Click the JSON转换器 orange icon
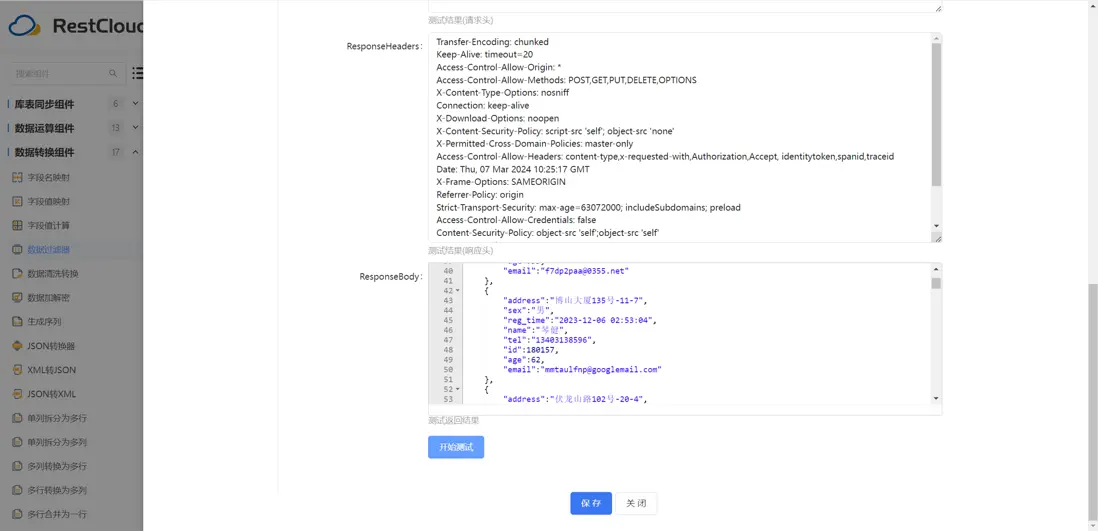 (17, 346)
